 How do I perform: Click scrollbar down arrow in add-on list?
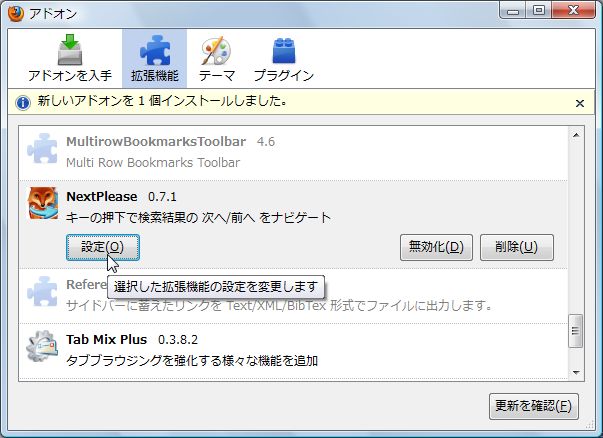click(576, 372)
